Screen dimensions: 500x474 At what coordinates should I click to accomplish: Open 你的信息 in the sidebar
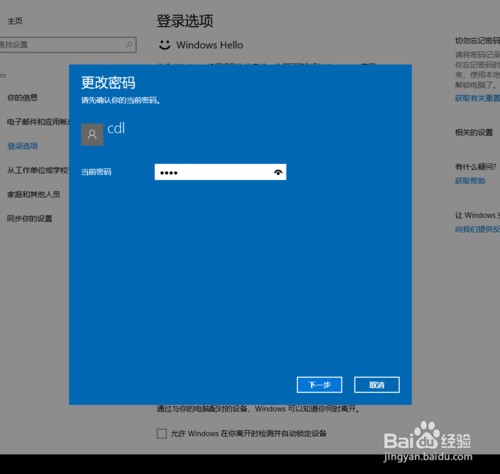(22, 98)
